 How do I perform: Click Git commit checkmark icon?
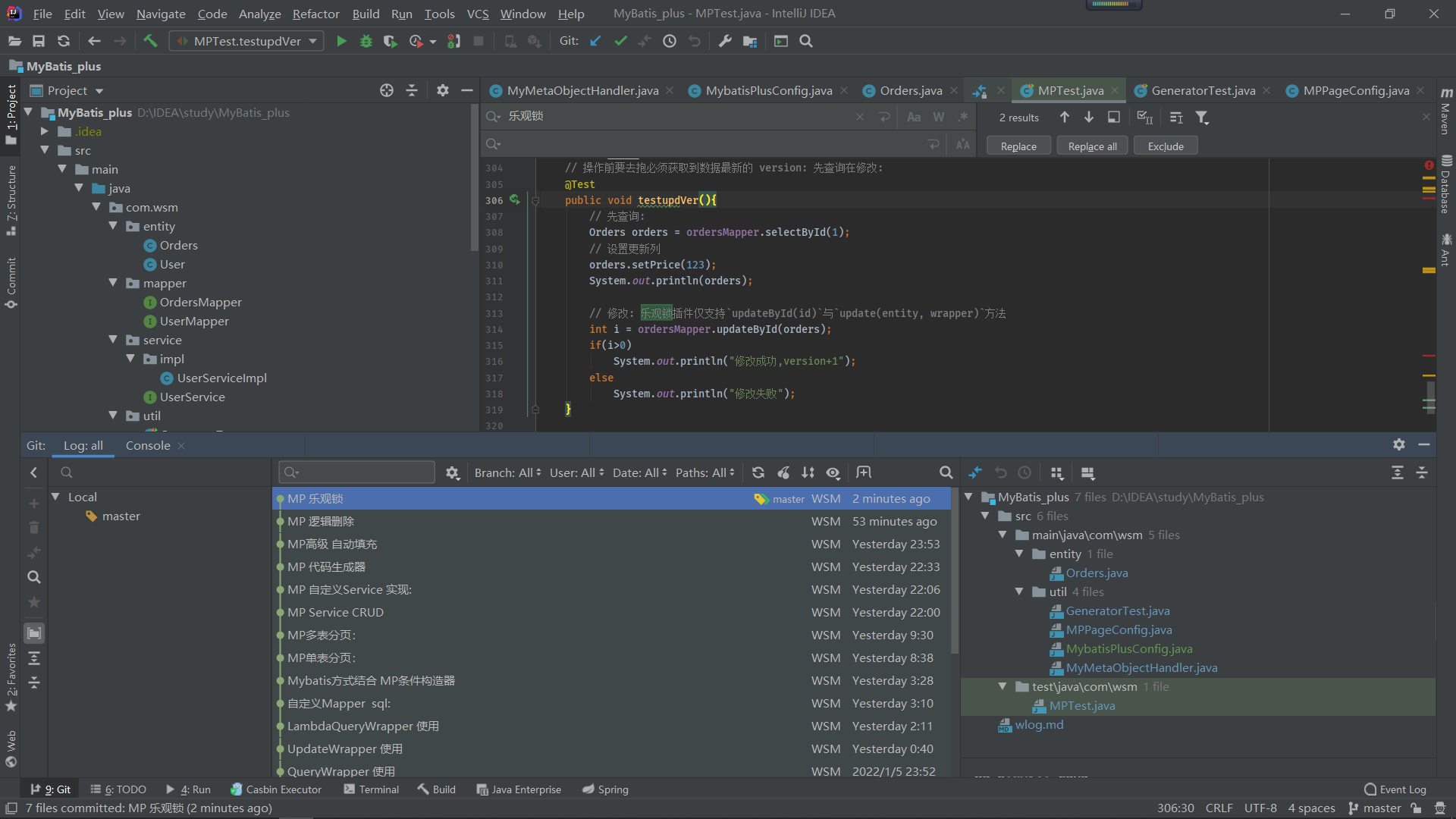point(620,41)
